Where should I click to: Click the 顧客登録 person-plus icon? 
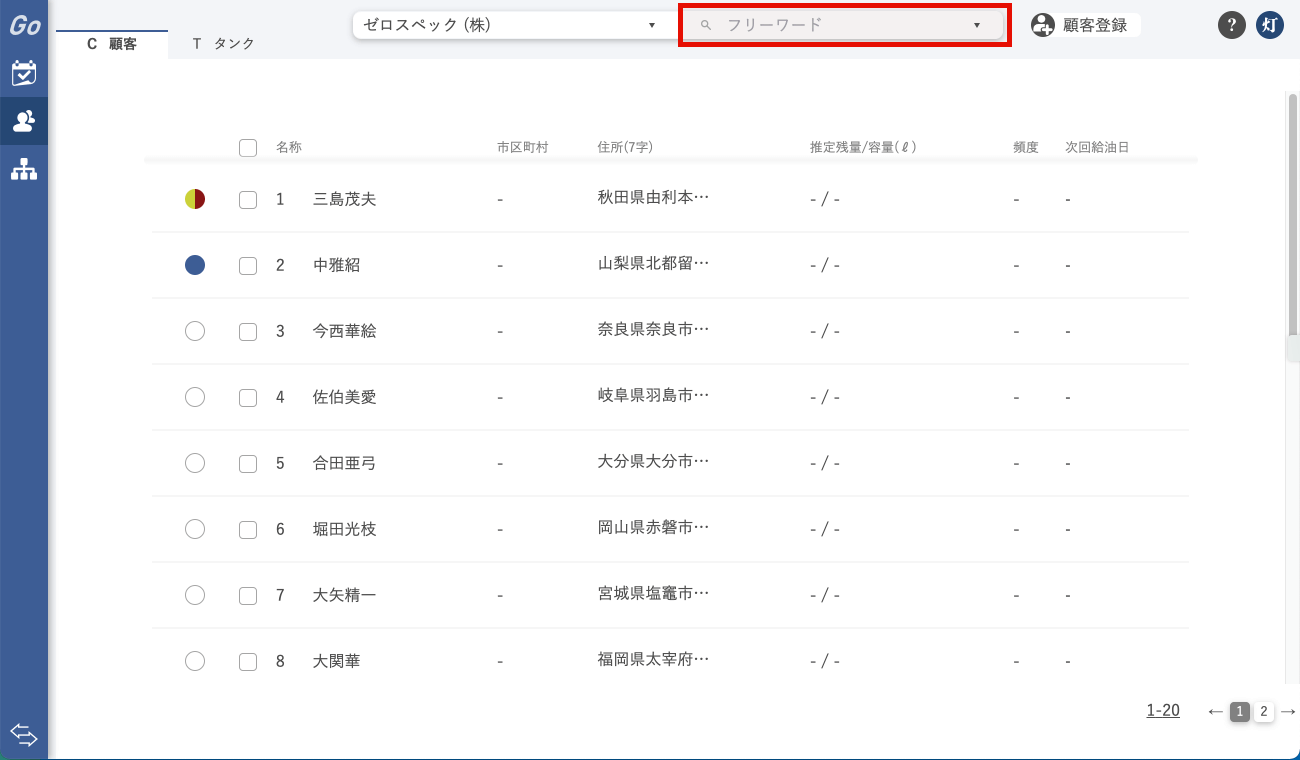coord(1043,25)
